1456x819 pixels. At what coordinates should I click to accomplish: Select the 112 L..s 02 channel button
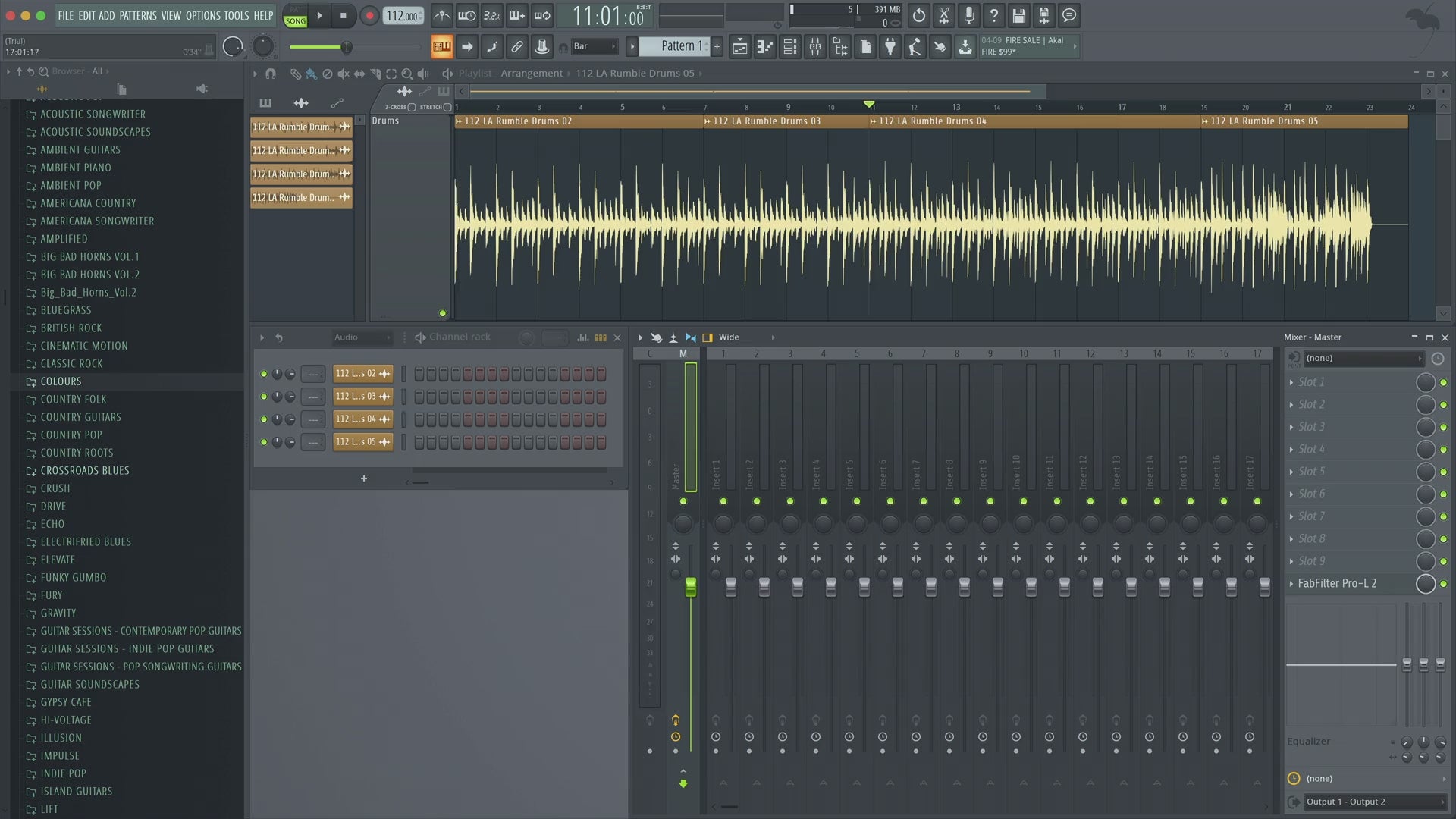pos(363,374)
